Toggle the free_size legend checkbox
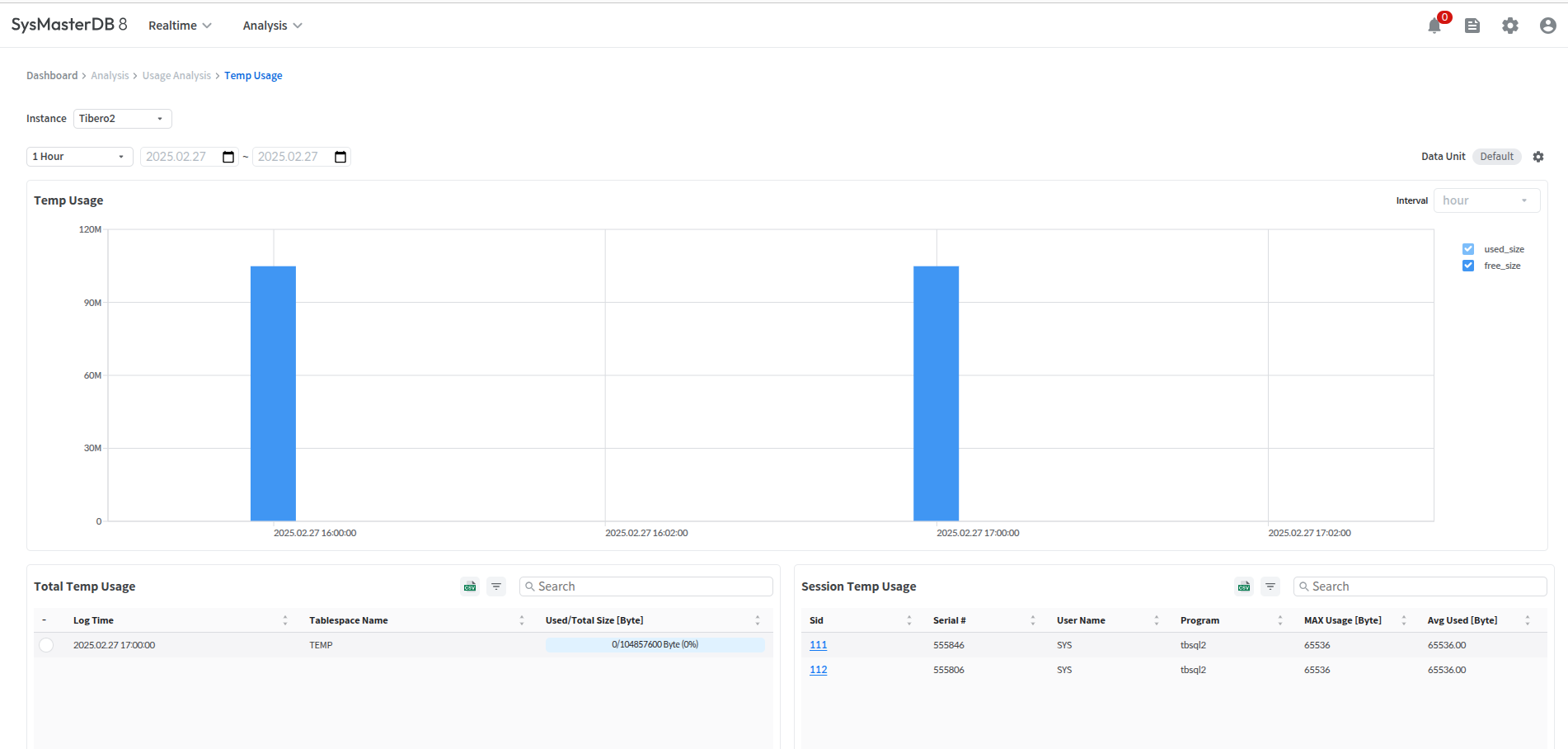 1468,266
